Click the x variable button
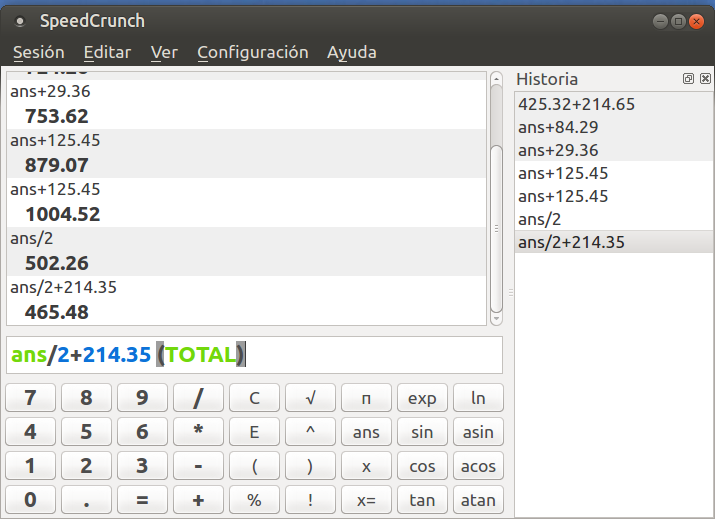 click(x=366, y=466)
